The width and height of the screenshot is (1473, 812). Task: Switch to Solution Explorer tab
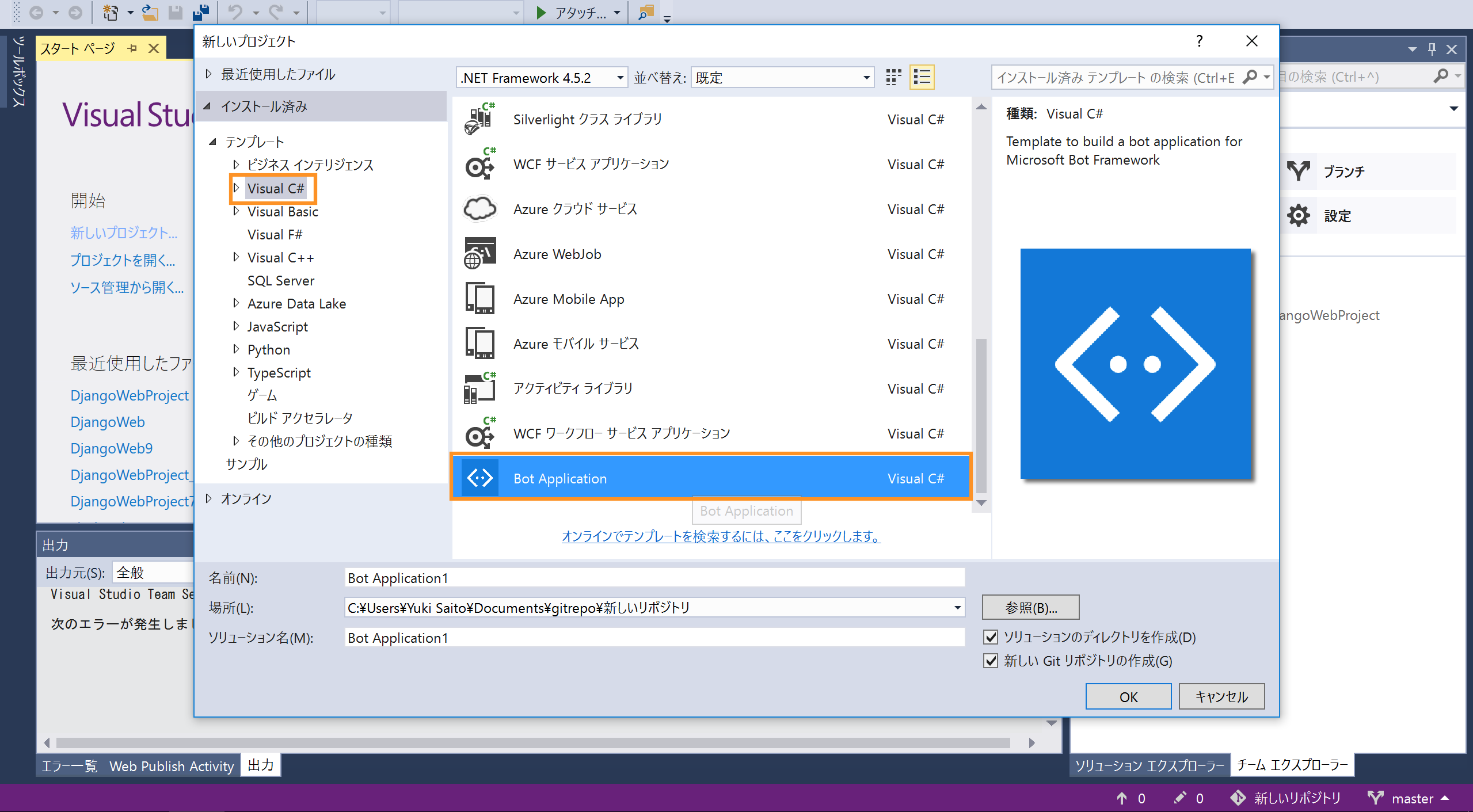[x=1150, y=765]
